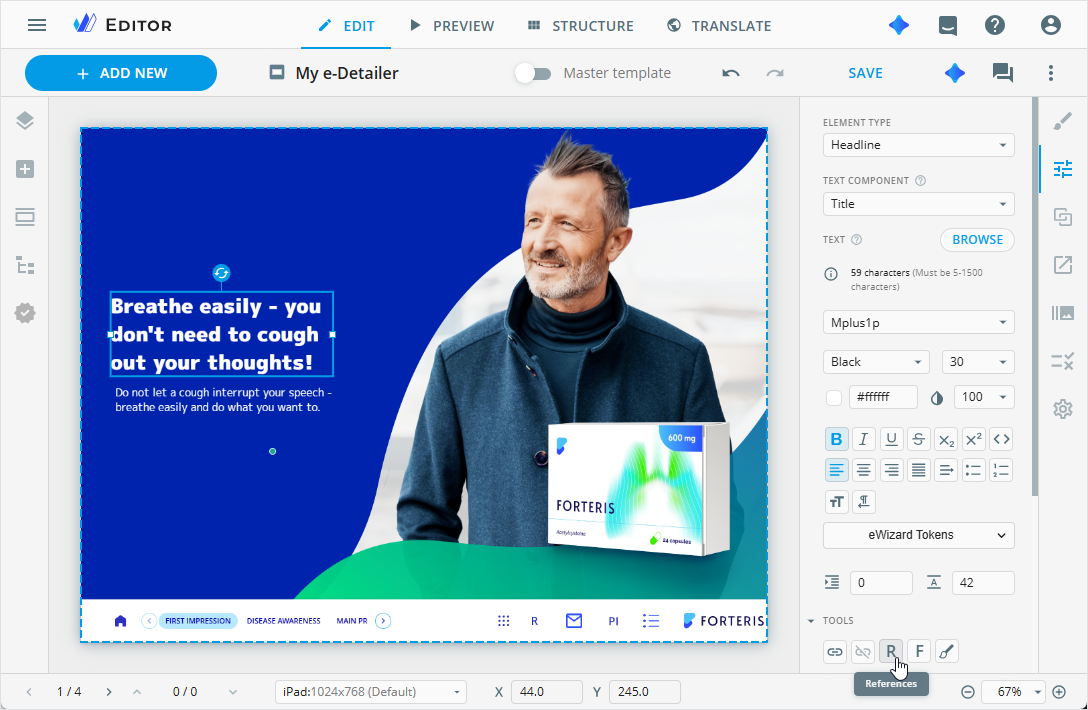The height and width of the screenshot is (710, 1088).
Task: Toggle Italic formatting
Action: point(863,439)
